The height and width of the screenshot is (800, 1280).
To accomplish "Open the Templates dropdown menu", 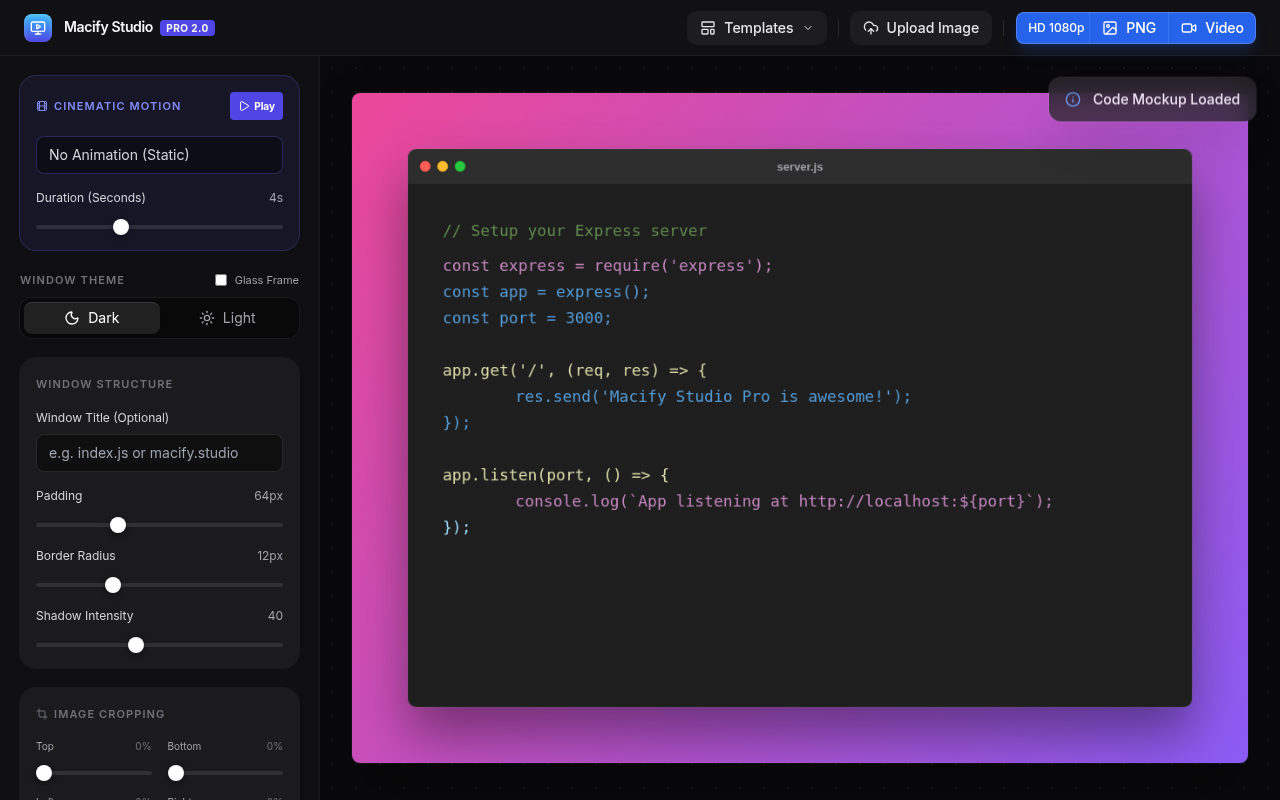I will coord(756,28).
